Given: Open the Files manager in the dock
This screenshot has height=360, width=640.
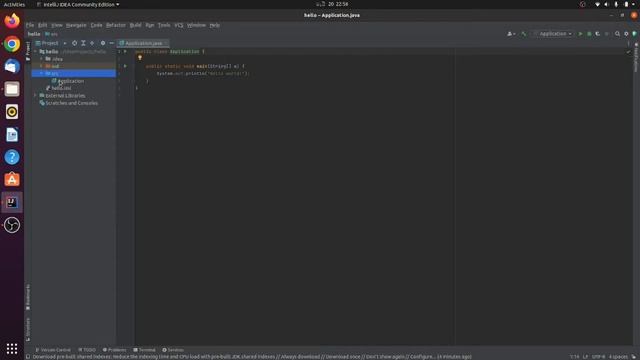Looking at the screenshot, I should click(x=12, y=89).
